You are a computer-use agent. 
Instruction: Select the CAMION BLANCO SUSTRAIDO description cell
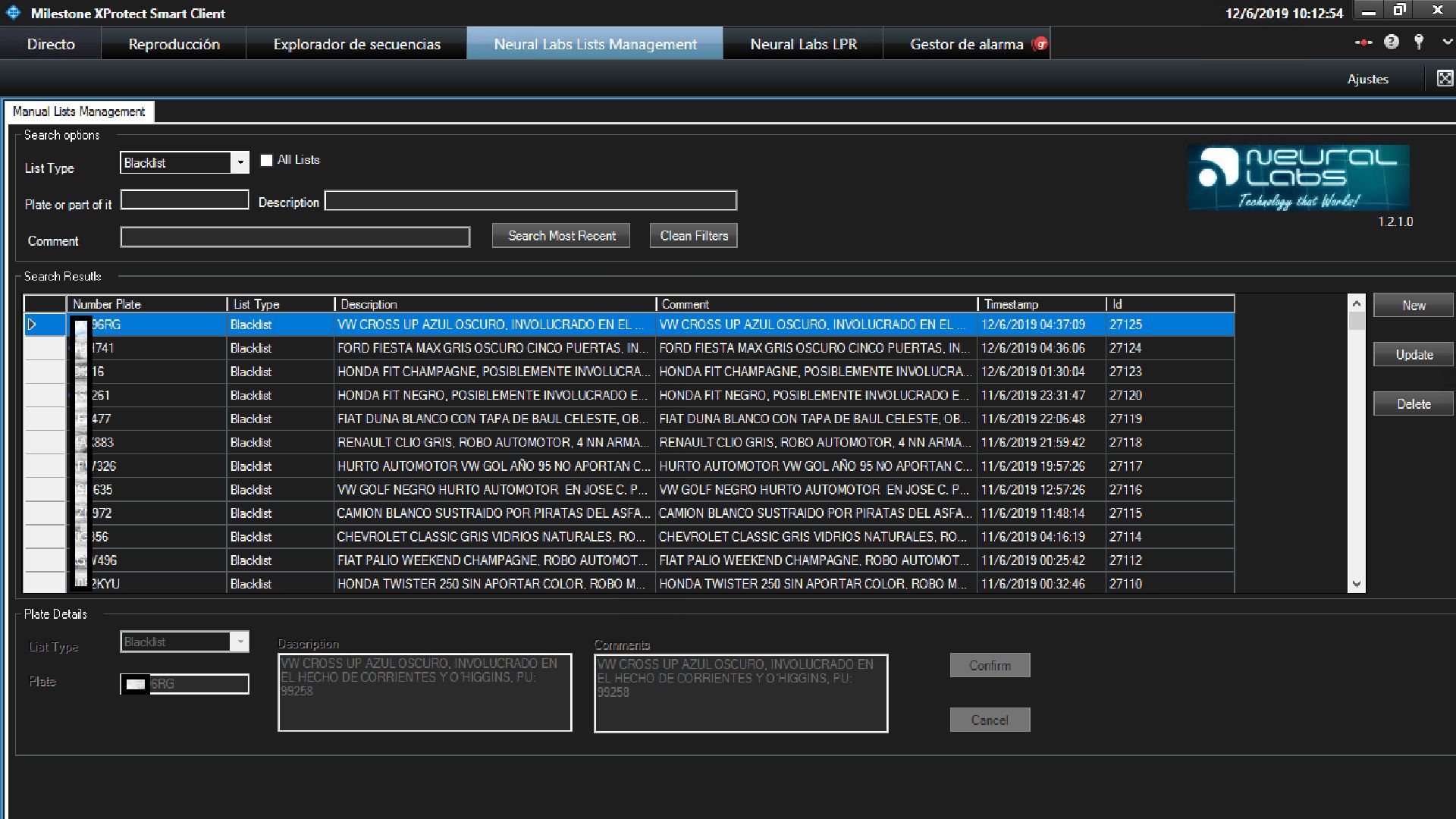point(494,513)
